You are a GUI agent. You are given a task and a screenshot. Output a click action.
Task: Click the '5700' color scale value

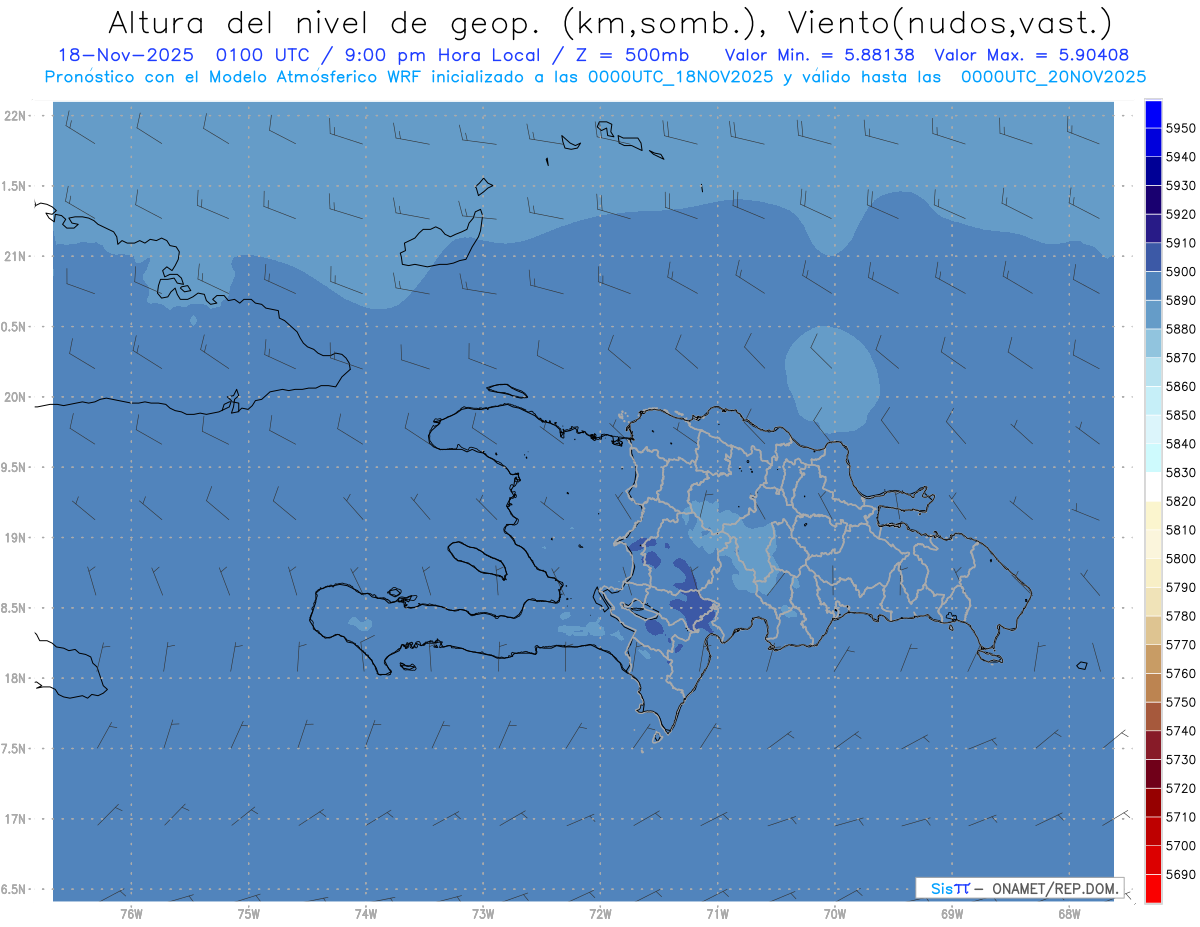(1181, 845)
